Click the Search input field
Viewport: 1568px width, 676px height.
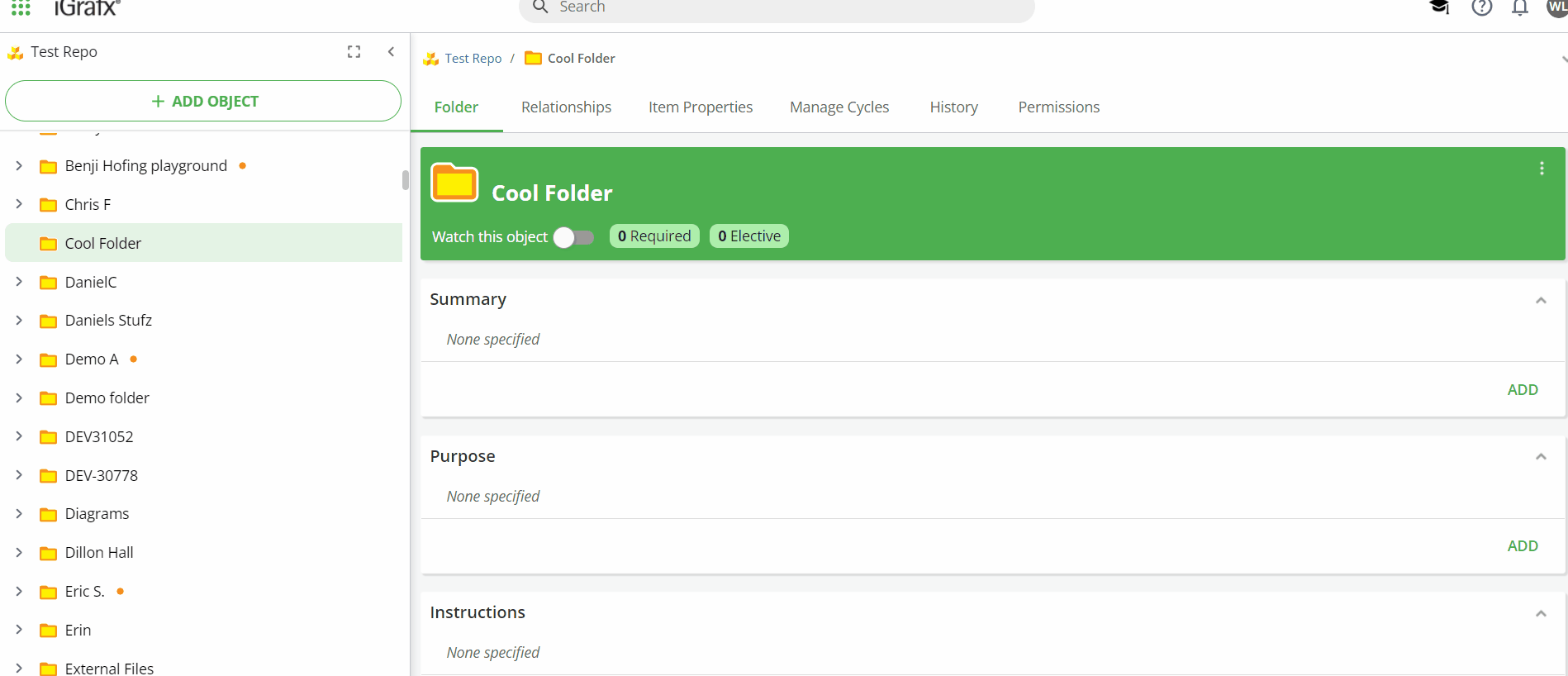coord(777,8)
